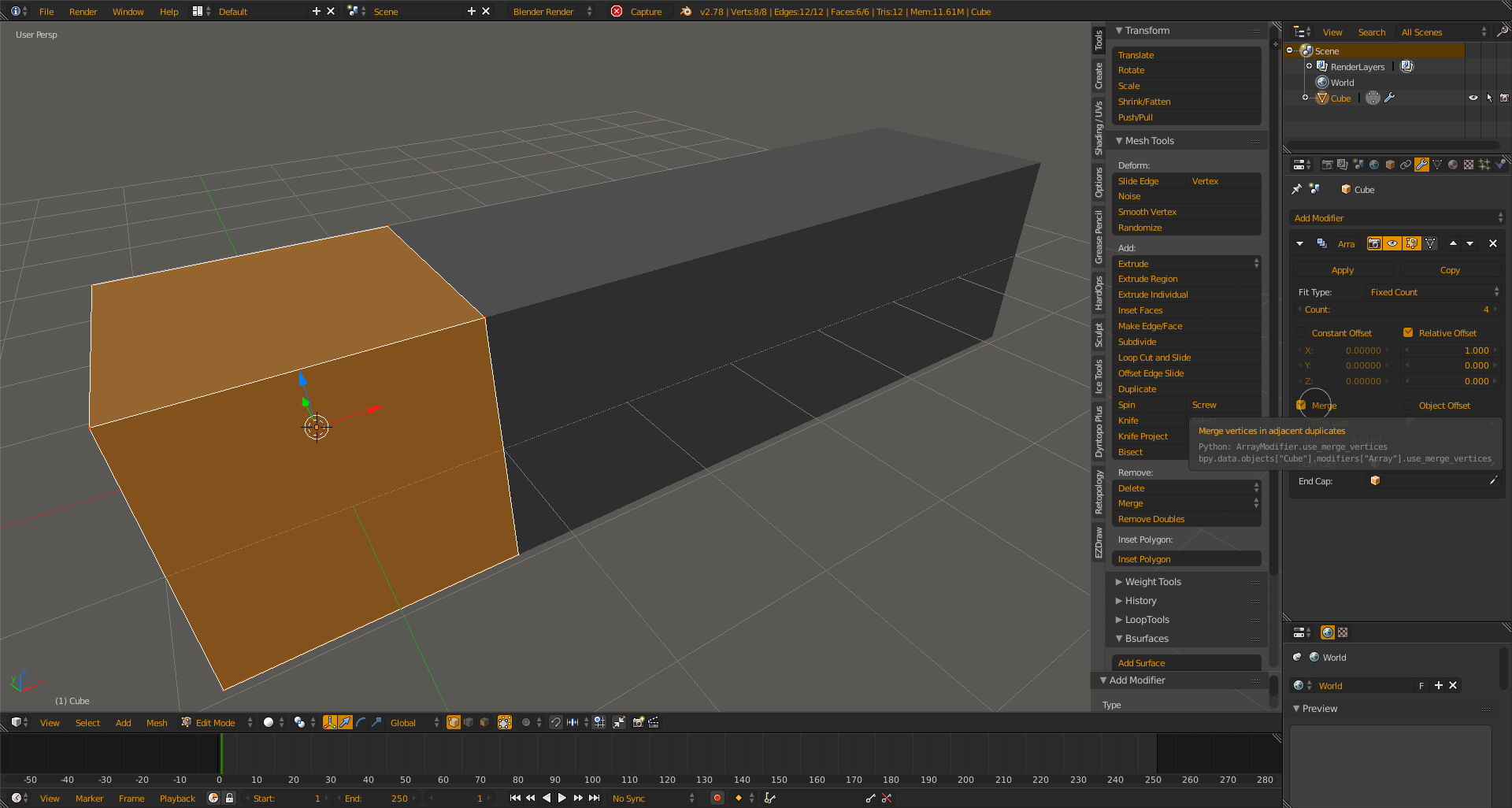
Task: Enable the Constant Offset checkbox
Action: coord(1301,332)
